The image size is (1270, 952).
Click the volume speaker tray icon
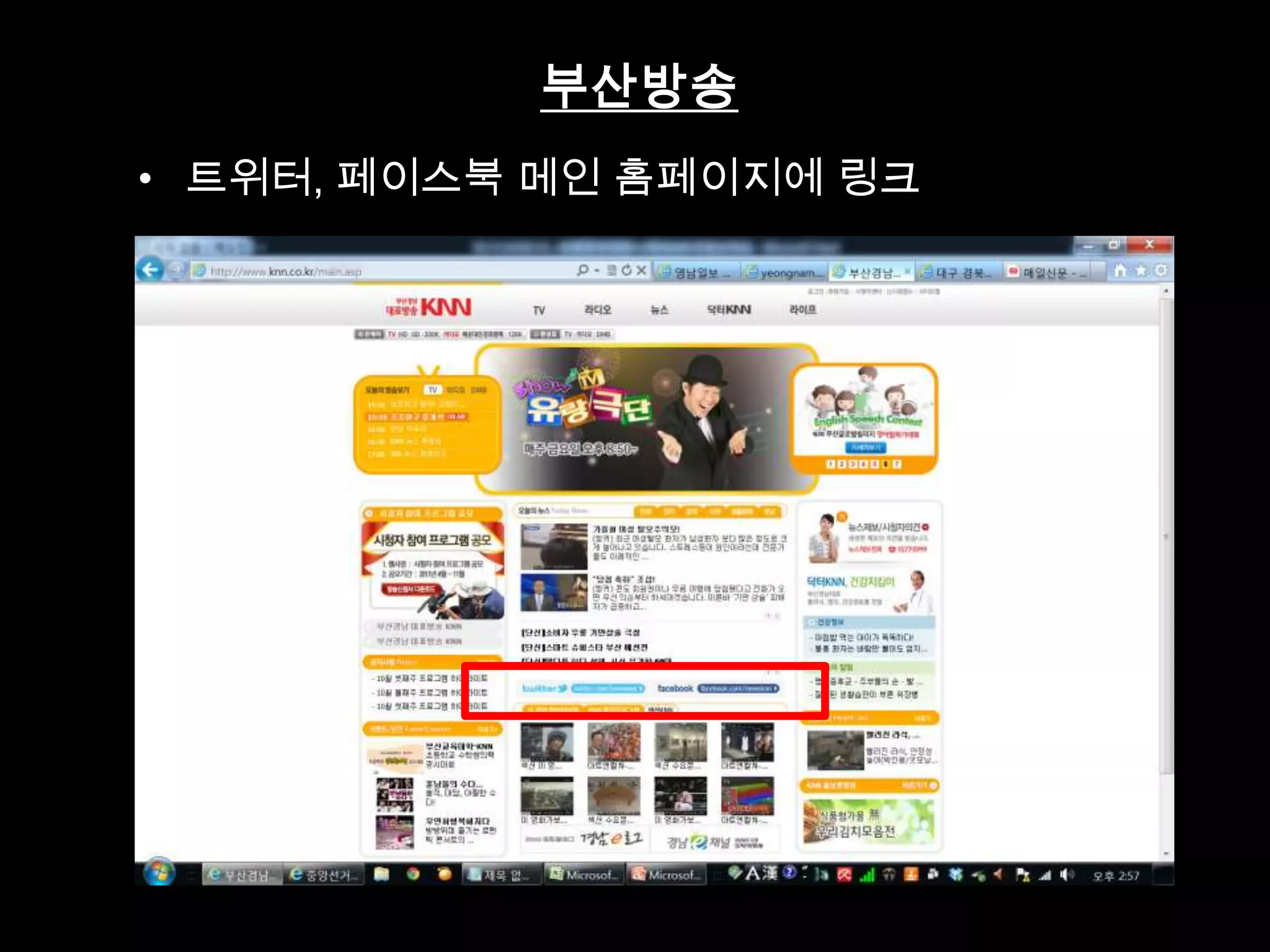tap(1067, 875)
